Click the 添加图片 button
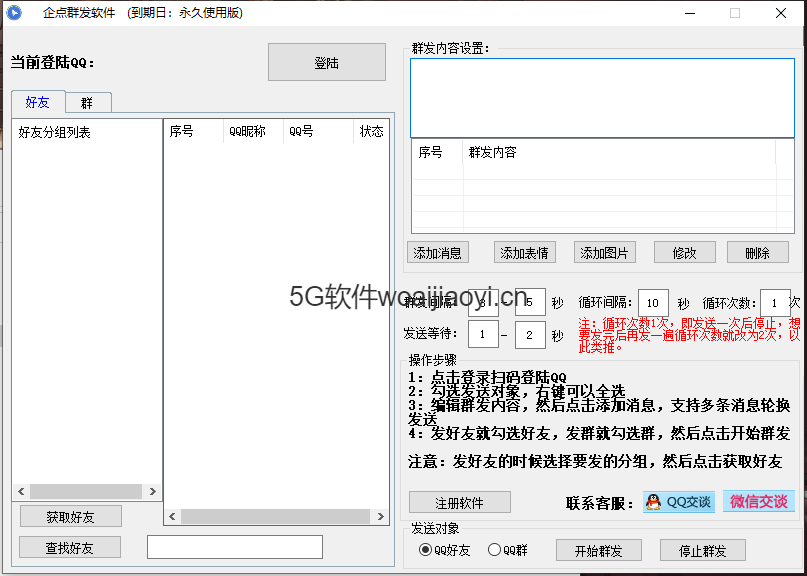The image size is (807, 576). [x=604, y=252]
